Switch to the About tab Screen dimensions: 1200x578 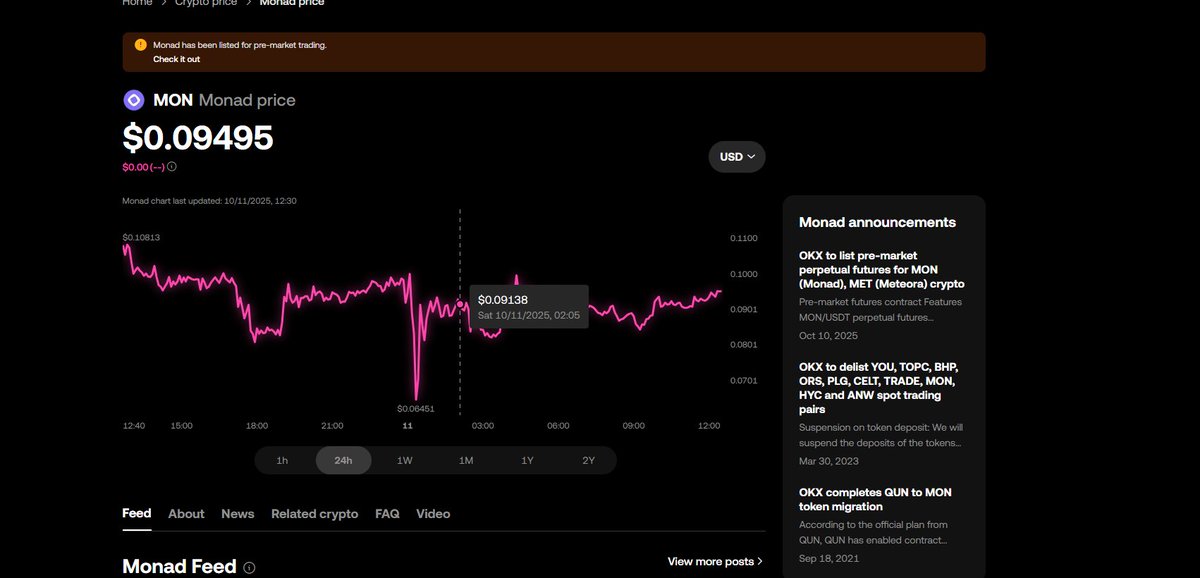pos(186,514)
